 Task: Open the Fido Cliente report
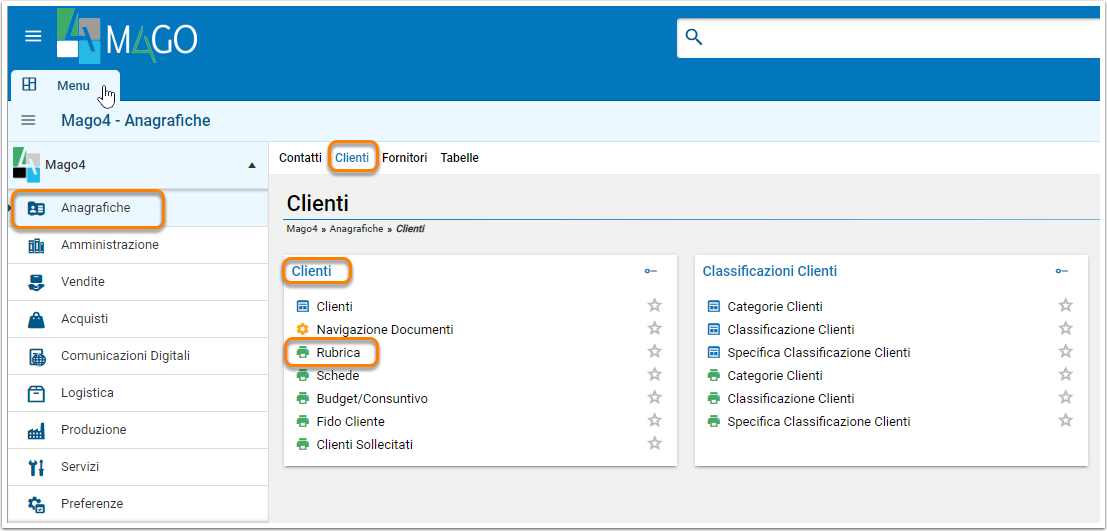tap(350, 422)
